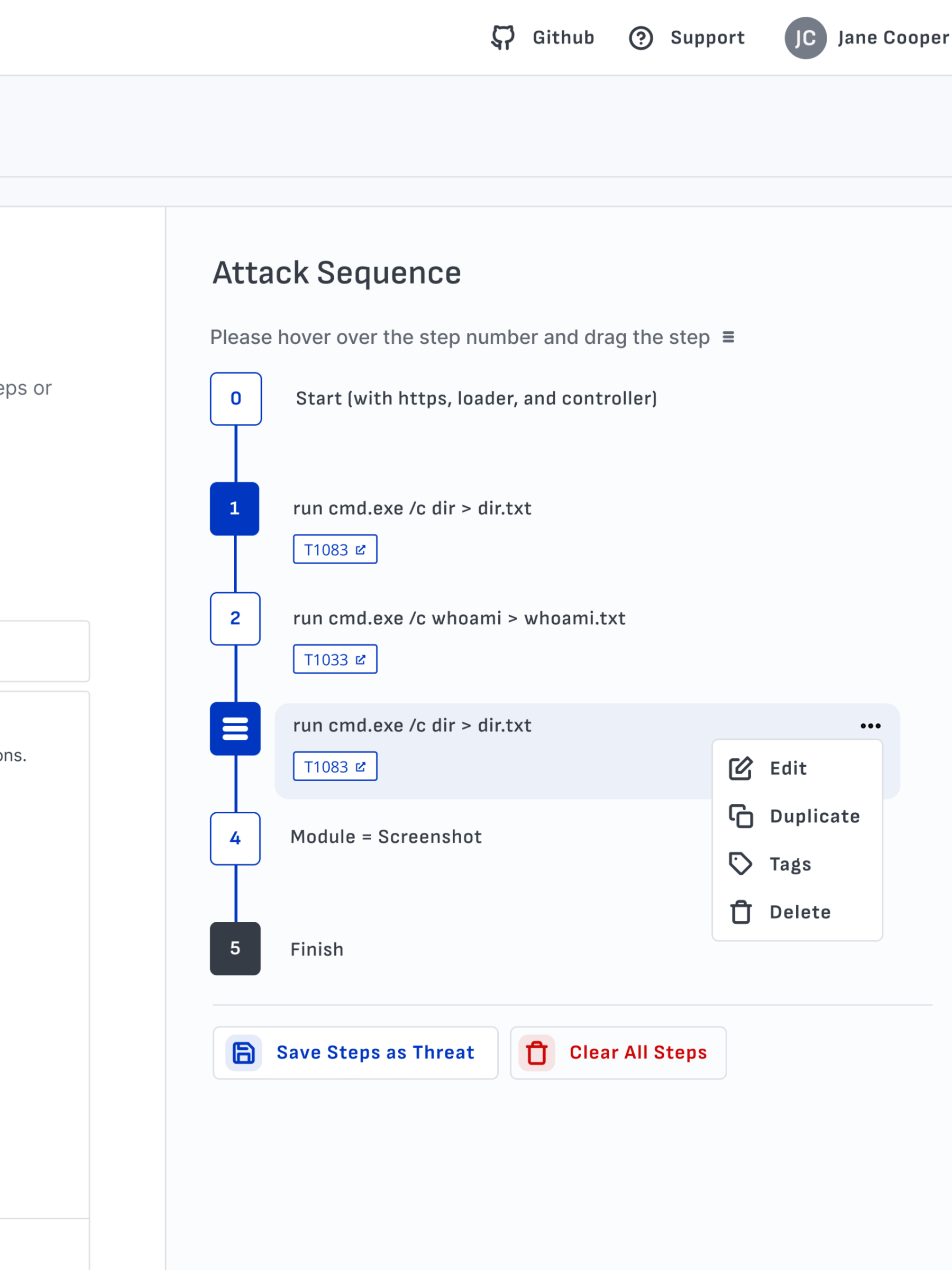952x1270 pixels.
Task: Choose Edit from the step context menu
Action: coord(788,768)
